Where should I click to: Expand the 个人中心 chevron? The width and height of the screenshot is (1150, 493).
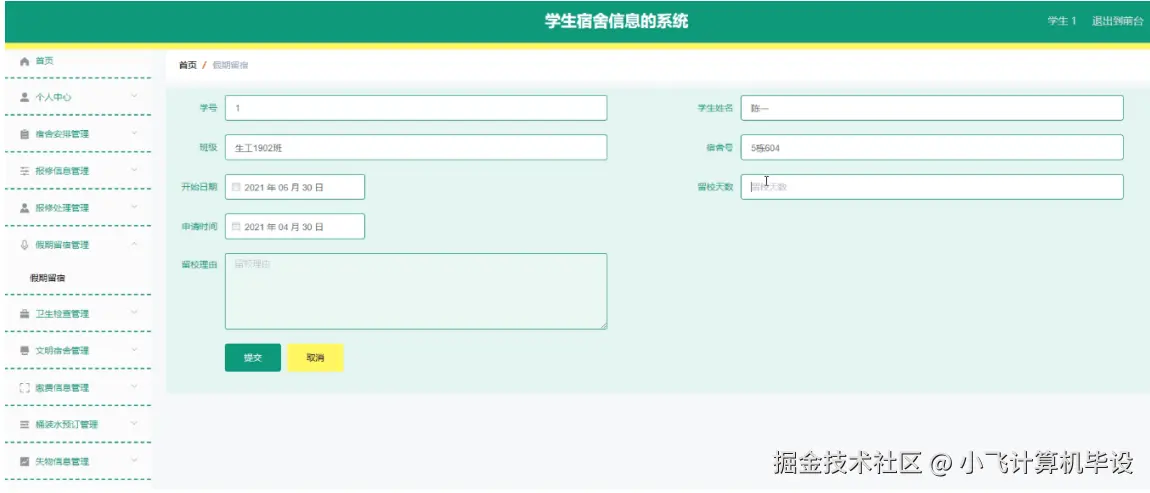134,96
